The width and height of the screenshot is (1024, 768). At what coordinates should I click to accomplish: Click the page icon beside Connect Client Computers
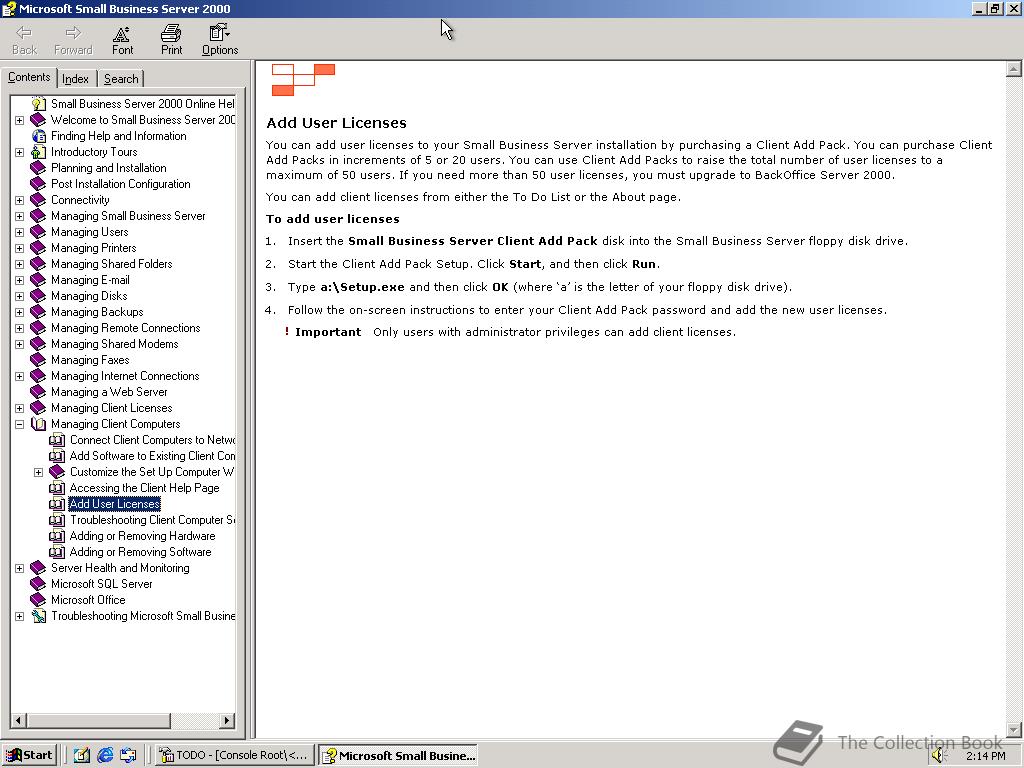(57, 440)
